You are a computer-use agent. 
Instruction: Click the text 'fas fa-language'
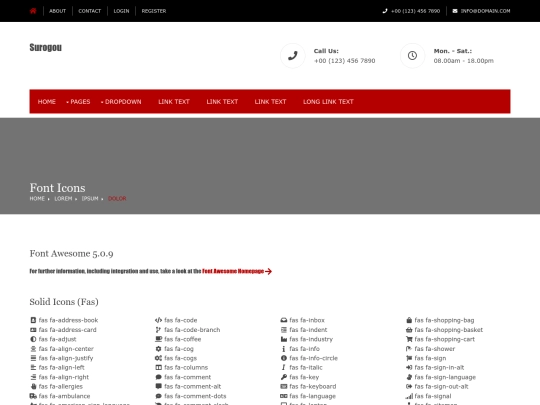click(x=312, y=396)
